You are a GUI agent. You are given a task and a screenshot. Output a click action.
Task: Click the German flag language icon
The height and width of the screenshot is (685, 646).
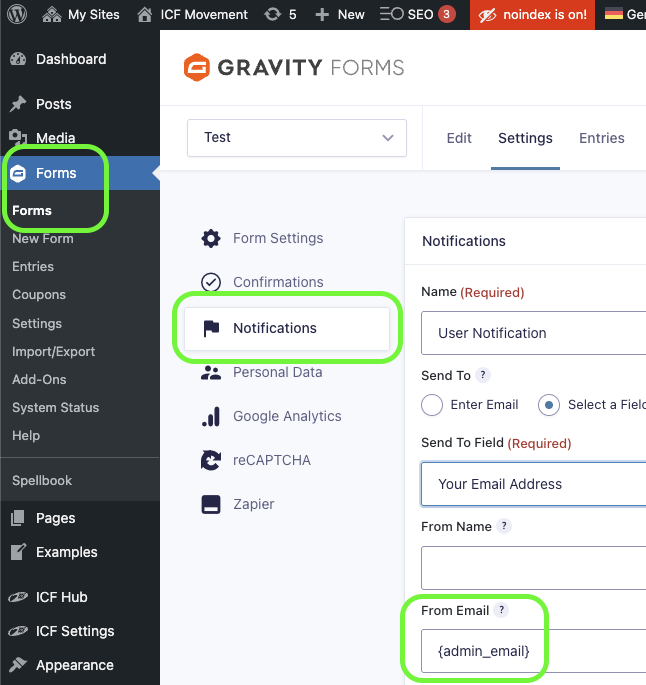point(613,14)
